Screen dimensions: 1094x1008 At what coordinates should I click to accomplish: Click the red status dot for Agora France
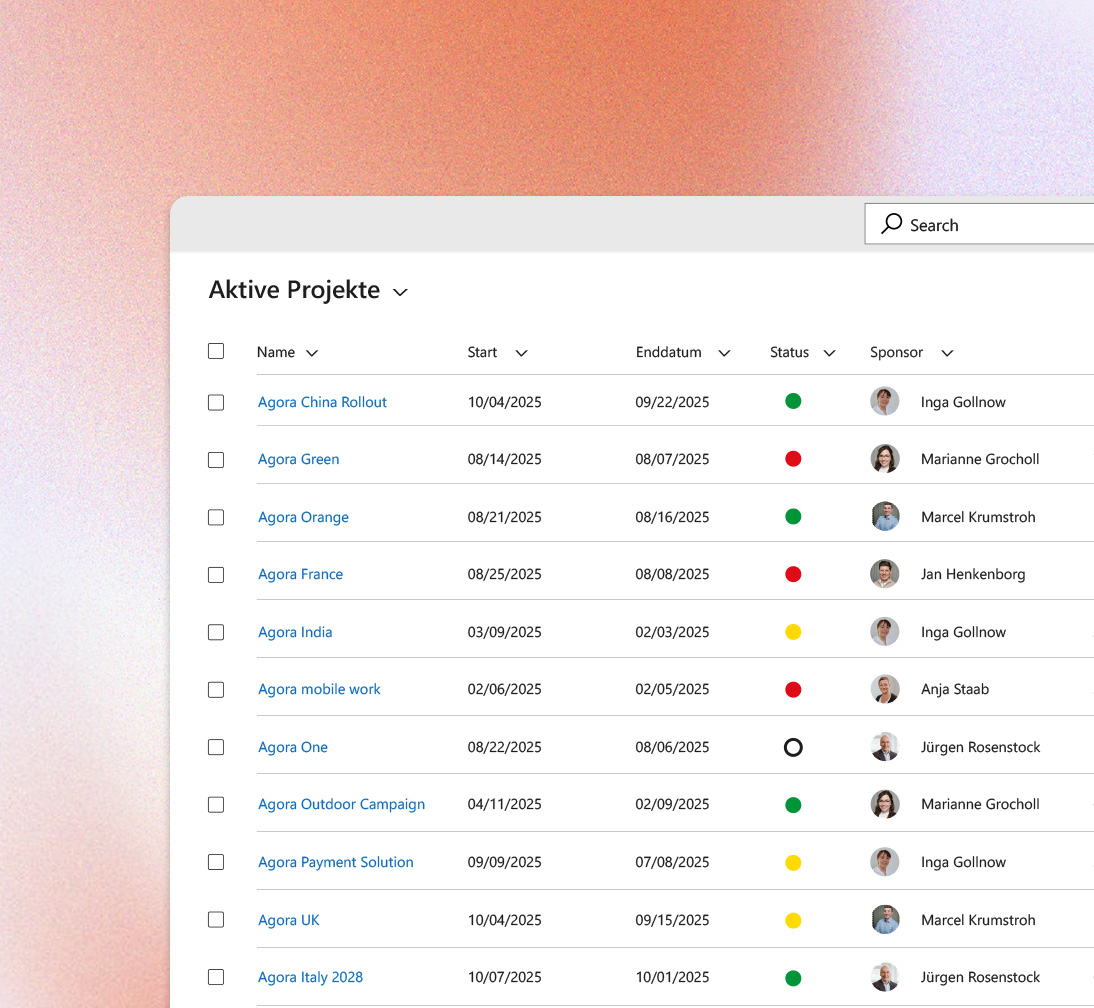click(793, 574)
